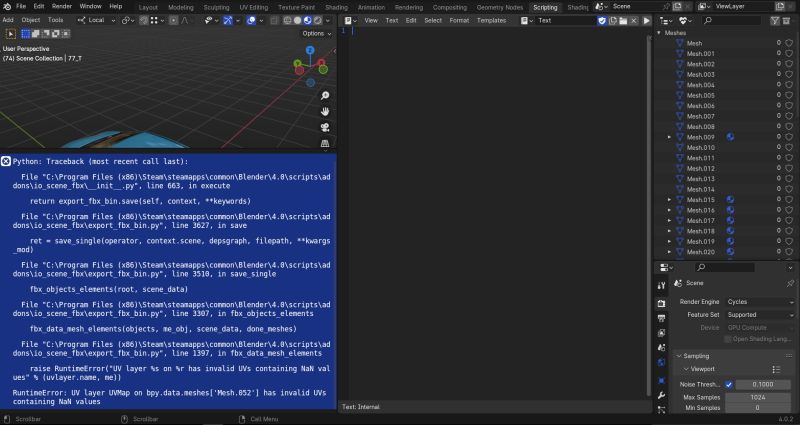Viewport: 800px width, 425px height.
Task: Switch to the Geometry Nodes workspace tab
Action: pyautogui.click(x=500, y=8)
